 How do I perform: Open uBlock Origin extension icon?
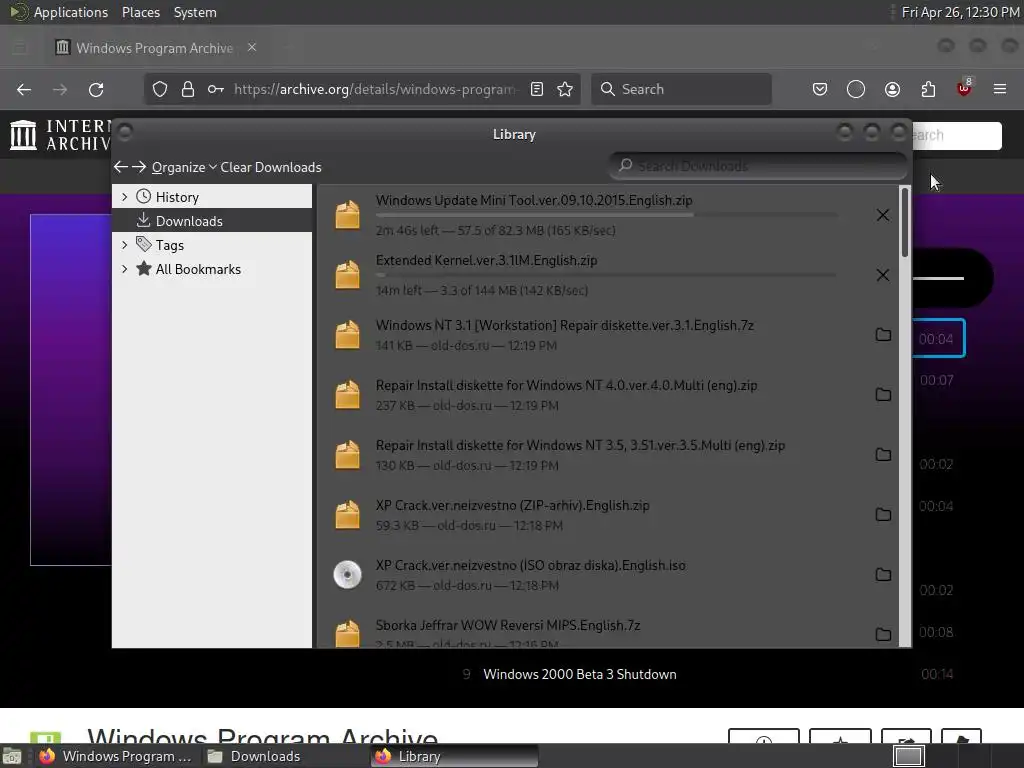(964, 88)
